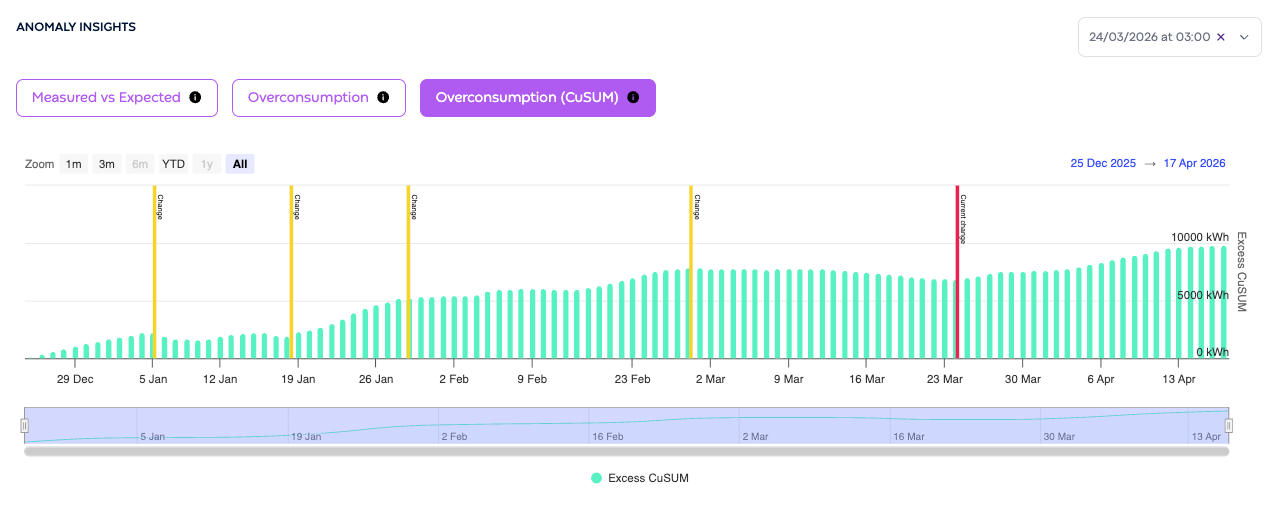The image size is (1281, 524).
Task: Switch to Overconsumption tab
Action: (319, 98)
